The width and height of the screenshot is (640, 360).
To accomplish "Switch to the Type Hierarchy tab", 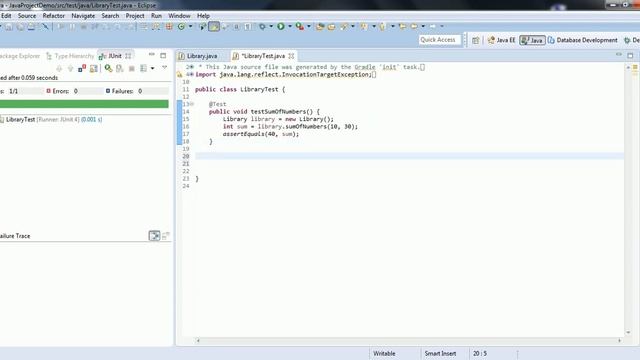I will (70, 56).
